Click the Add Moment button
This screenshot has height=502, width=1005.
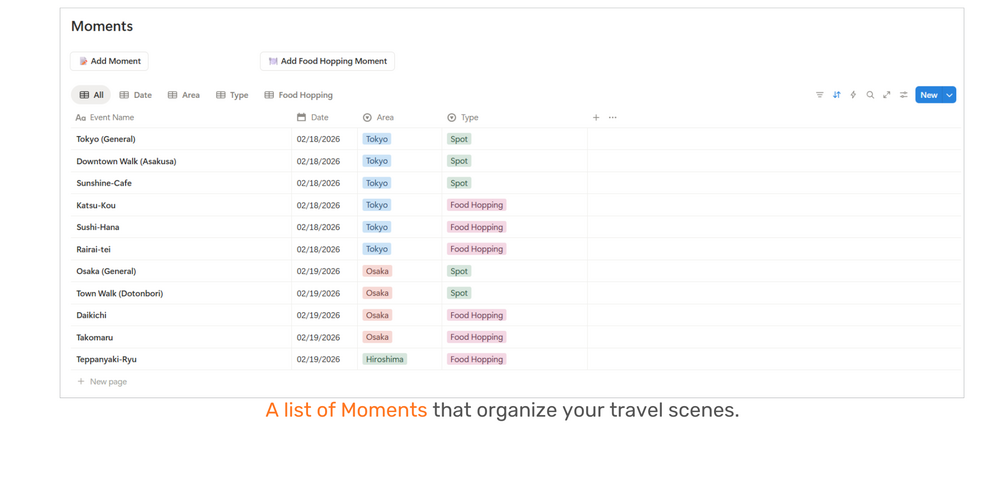coord(110,61)
